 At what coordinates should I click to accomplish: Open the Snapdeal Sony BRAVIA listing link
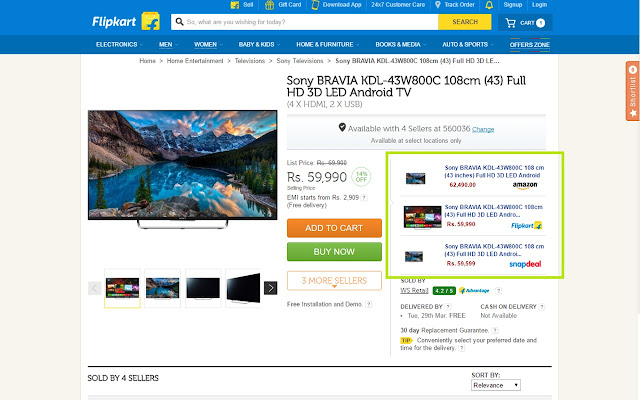[494, 250]
